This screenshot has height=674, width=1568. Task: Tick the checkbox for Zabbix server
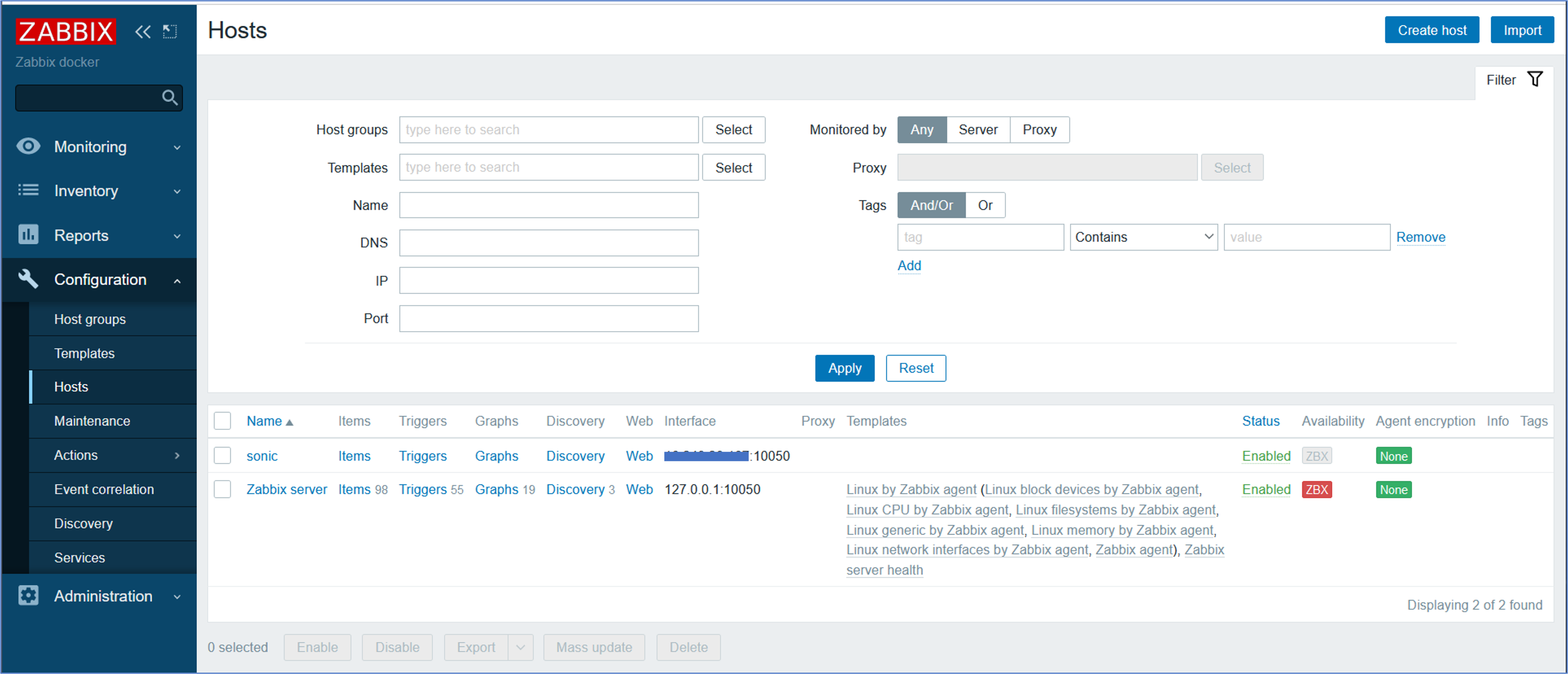point(222,489)
